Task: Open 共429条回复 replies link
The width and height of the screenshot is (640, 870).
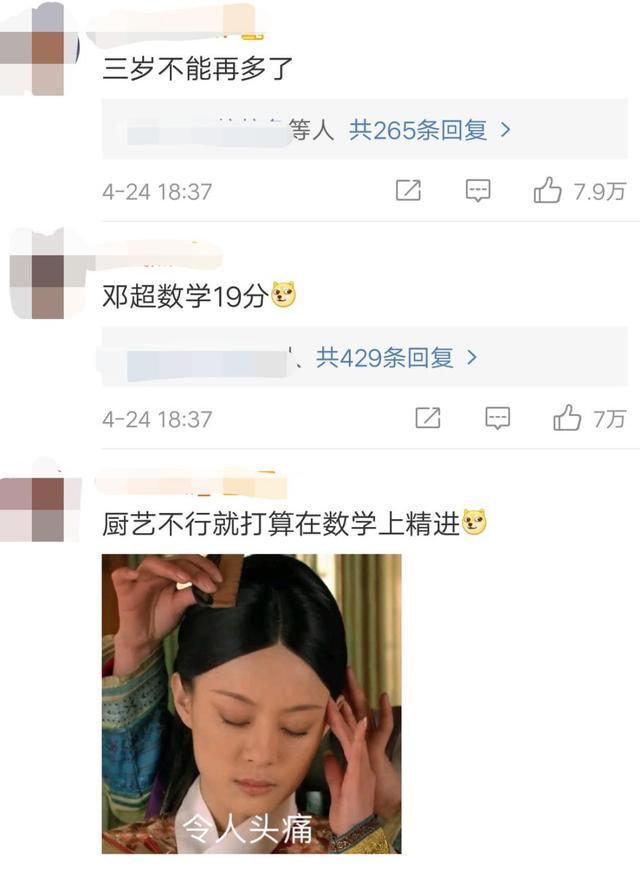Action: click(385, 358)
